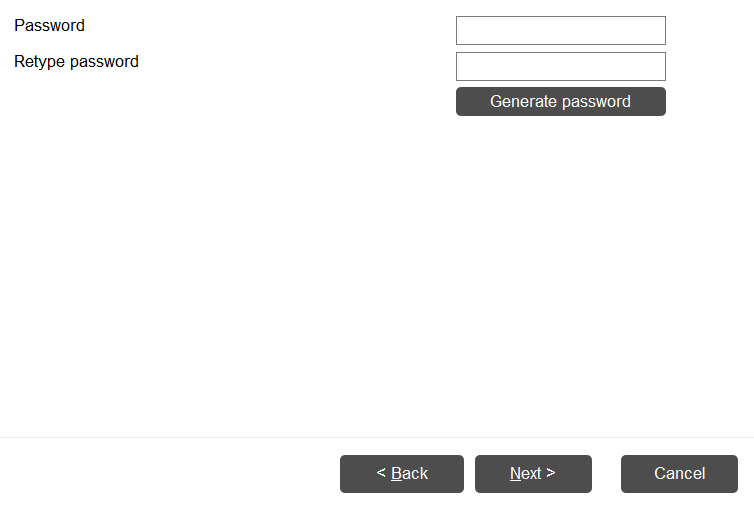Viewport: 754px width, 508px height.
Task: Focus the Retype password input field
Action: point(560,66)
